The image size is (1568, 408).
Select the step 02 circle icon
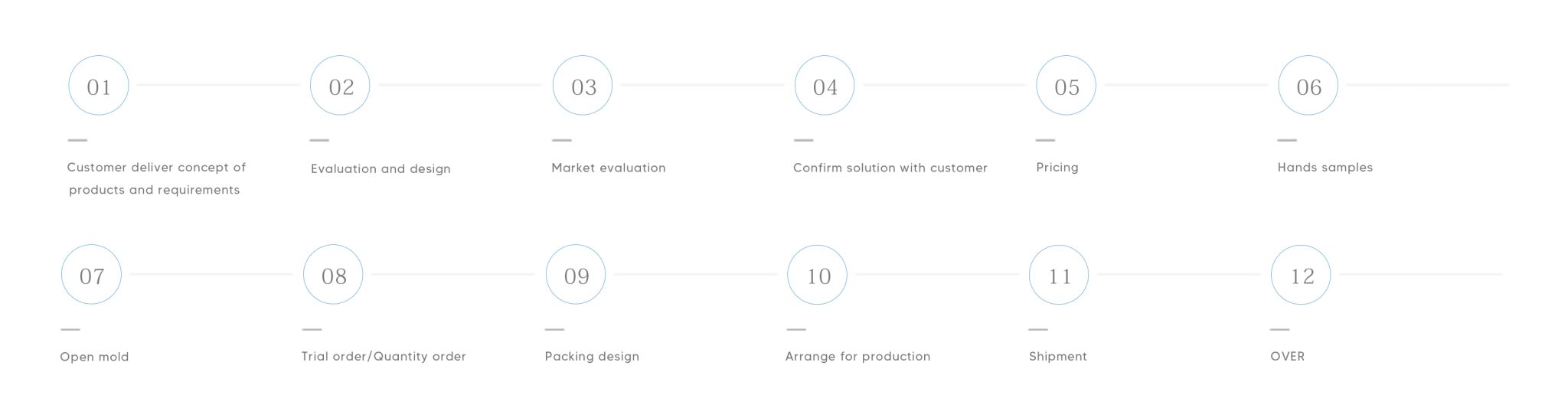[340, 86]
